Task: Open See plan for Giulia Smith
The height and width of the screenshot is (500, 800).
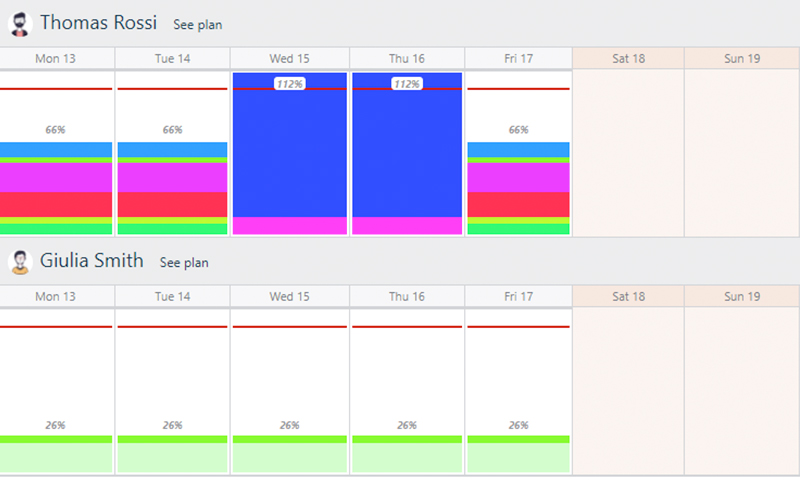Action: (184, 263)
